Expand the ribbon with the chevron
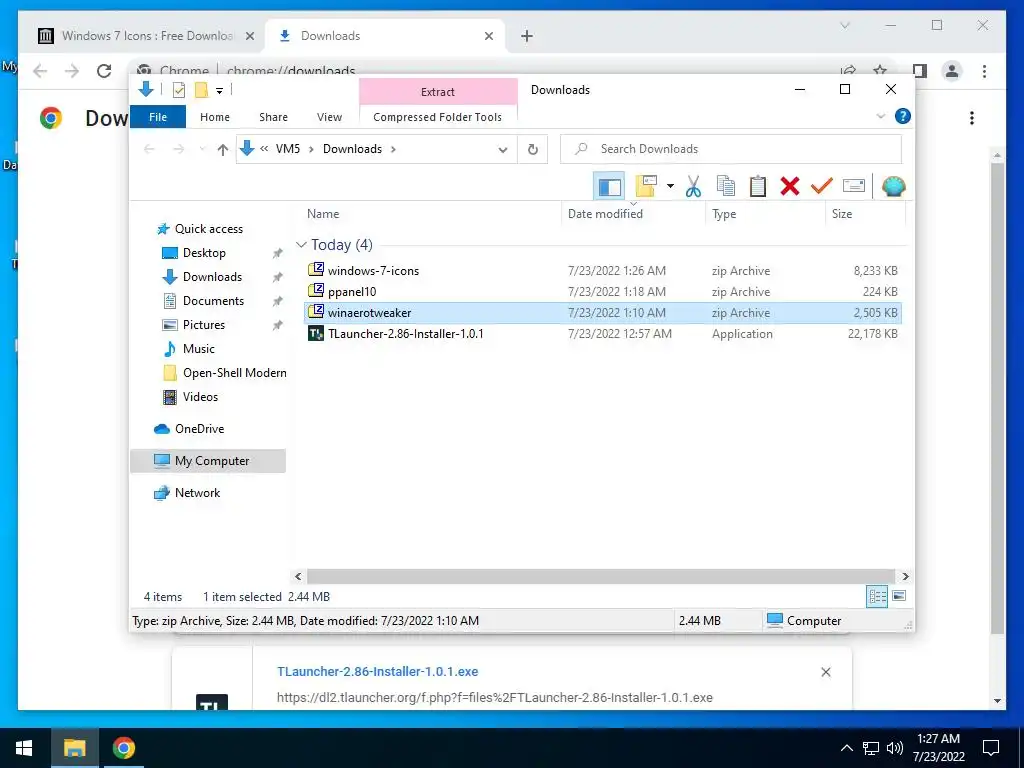 click(880, 116)
